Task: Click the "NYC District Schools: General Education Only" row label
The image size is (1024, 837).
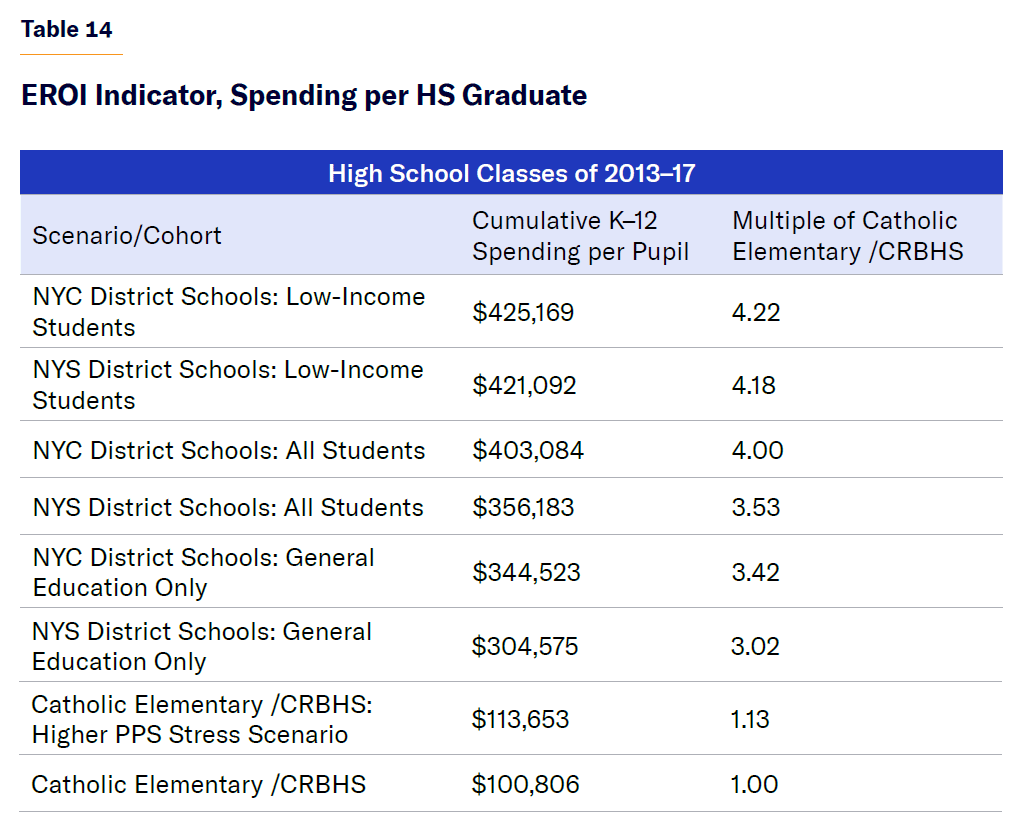Action: click(x=204, y=572)
